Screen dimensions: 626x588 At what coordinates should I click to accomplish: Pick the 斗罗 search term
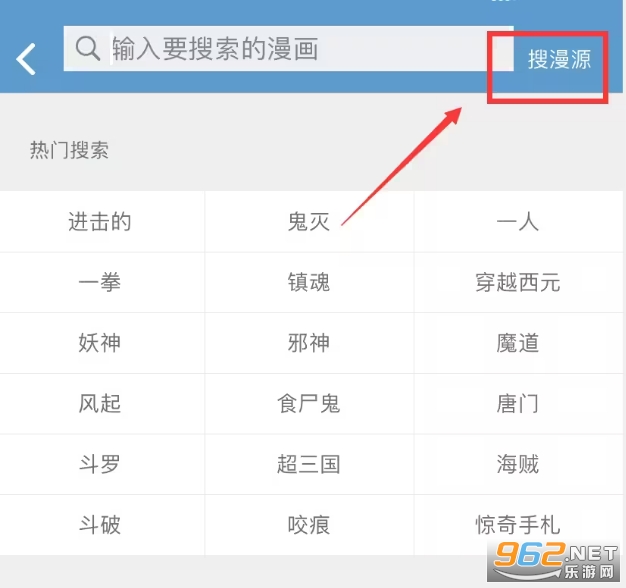pos(99,464)
